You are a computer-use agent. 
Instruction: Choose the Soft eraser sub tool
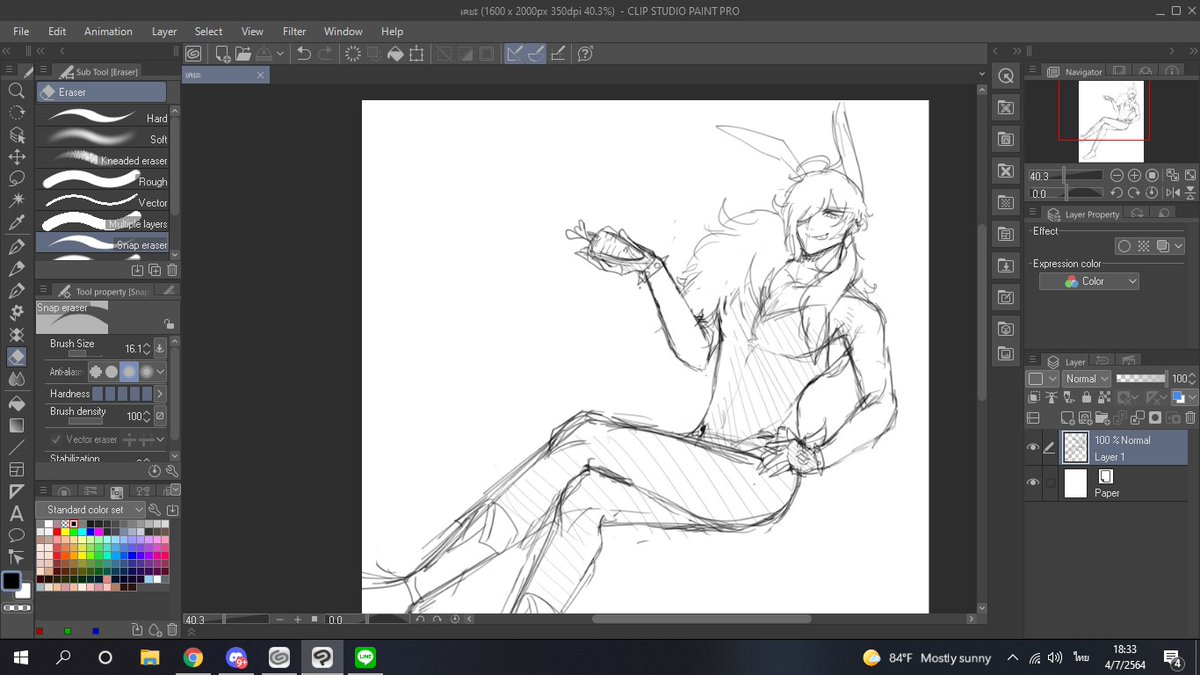point(103,137)
